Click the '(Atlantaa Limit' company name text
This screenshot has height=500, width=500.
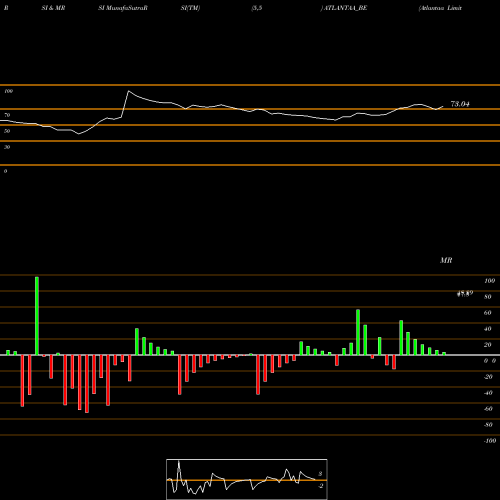coord(440,8)
